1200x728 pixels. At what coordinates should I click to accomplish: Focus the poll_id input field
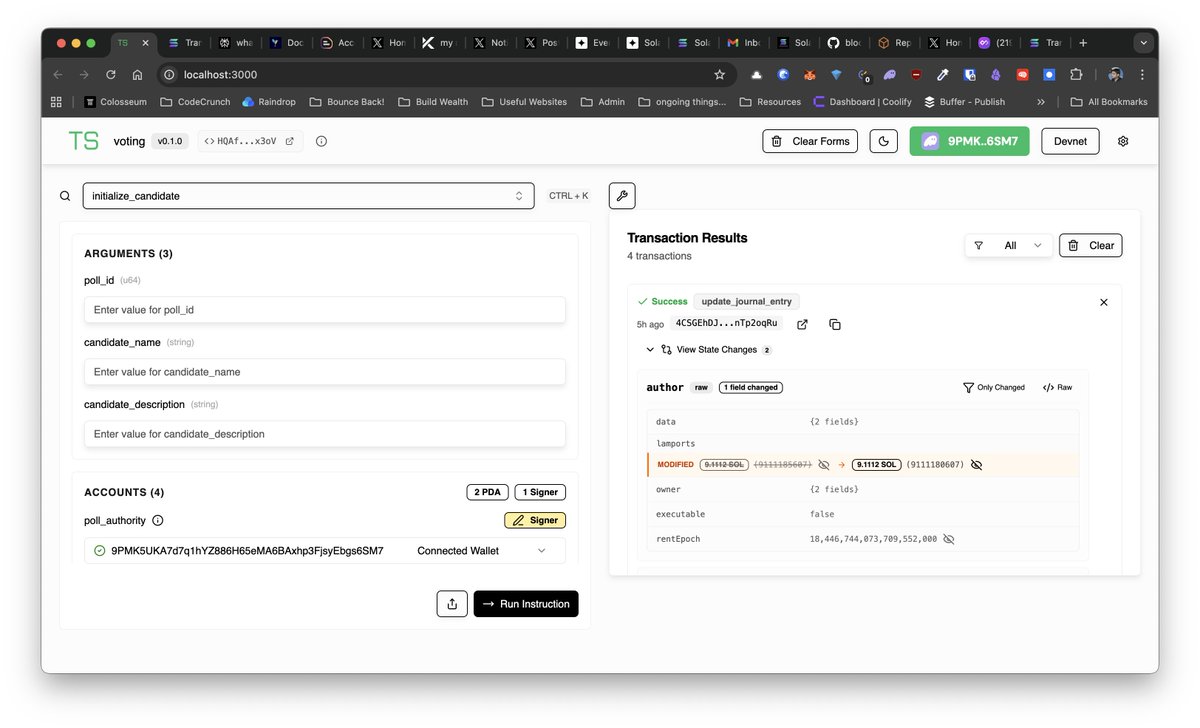325,310
